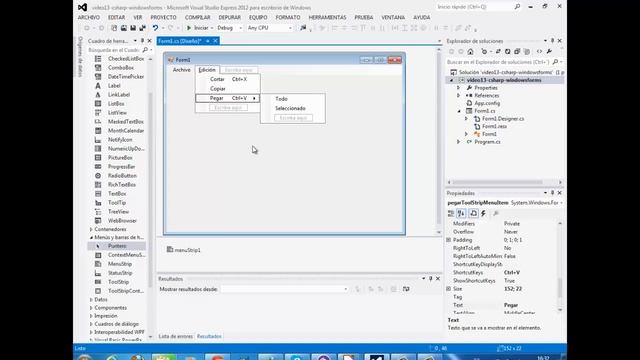640x360 pixels.
Task: Click the Undo toolbar icon
Action: click(155, 28)
